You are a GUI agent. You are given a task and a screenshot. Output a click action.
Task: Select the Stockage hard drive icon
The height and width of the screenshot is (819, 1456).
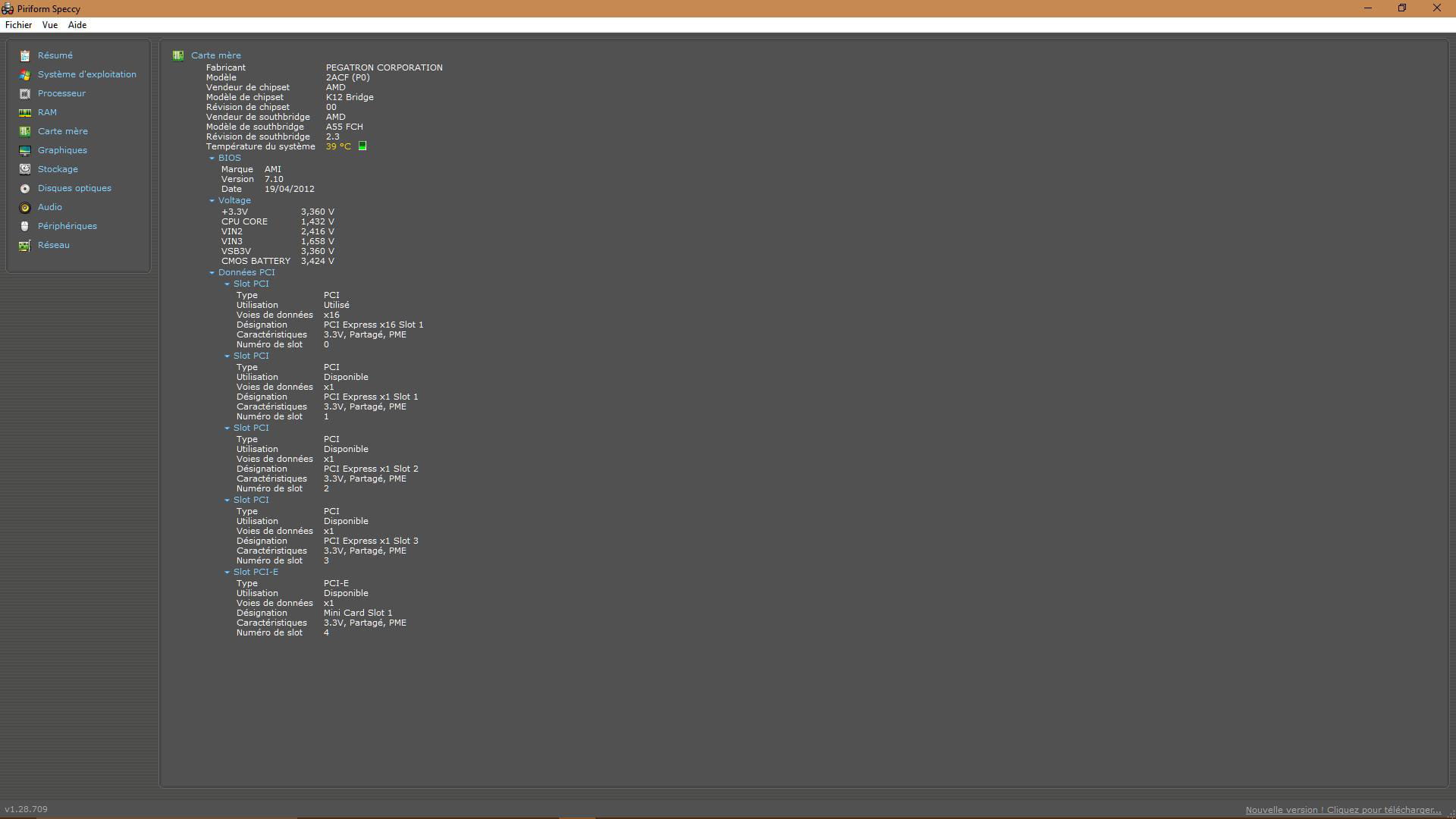[x=25, y=169]
